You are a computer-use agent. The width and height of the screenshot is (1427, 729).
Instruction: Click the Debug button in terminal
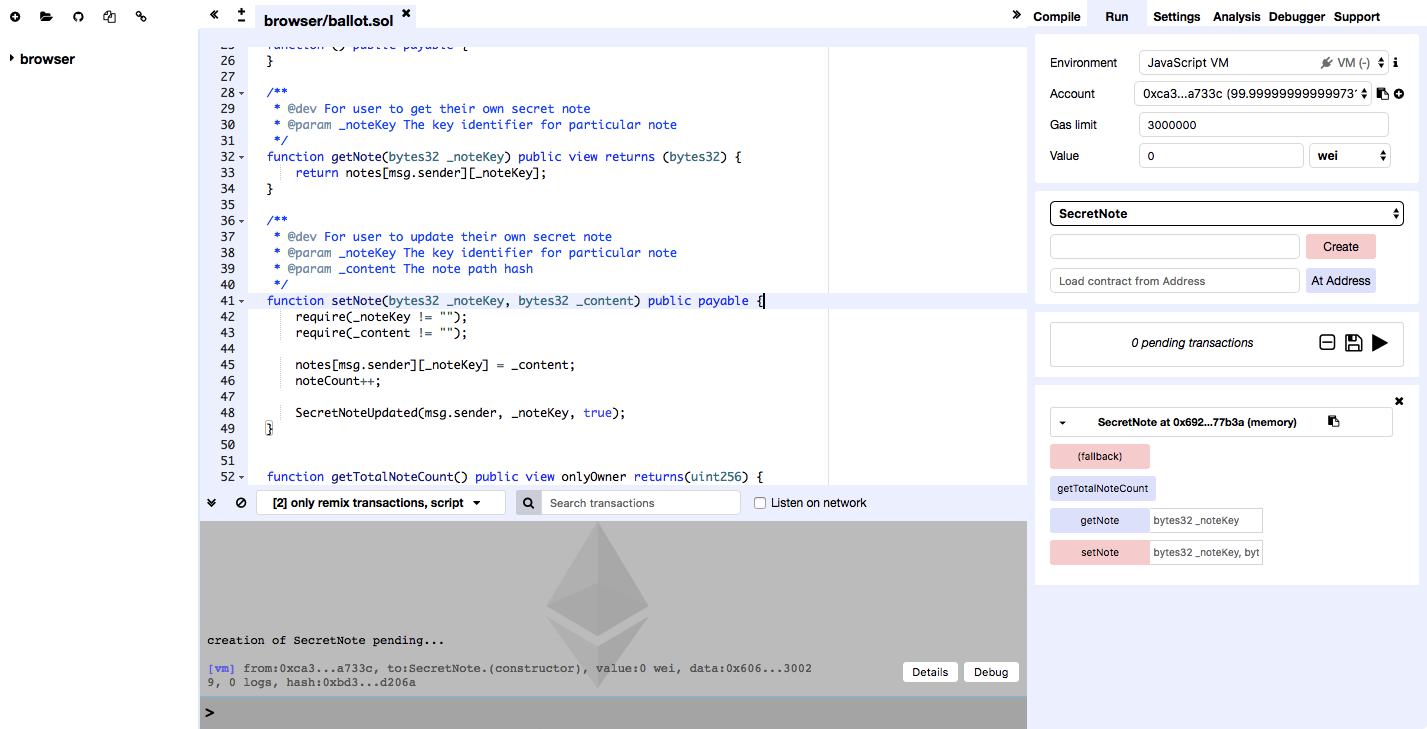click(991, 672)
